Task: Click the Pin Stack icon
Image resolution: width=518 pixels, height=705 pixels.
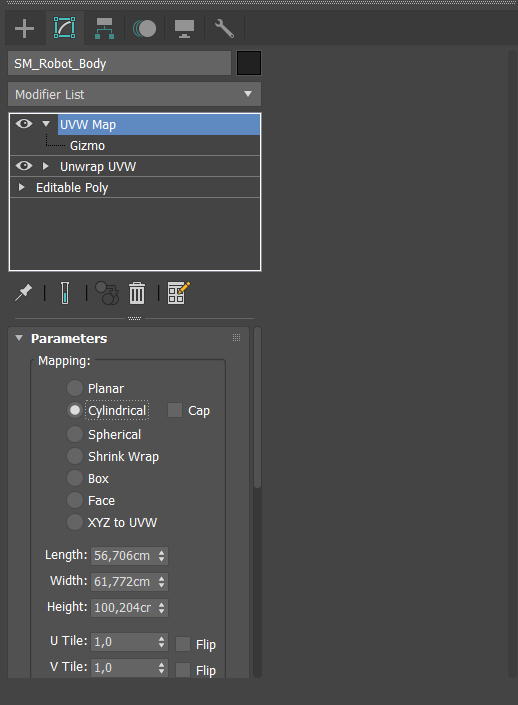Action: pyautogui.click(x=23, y=293)
